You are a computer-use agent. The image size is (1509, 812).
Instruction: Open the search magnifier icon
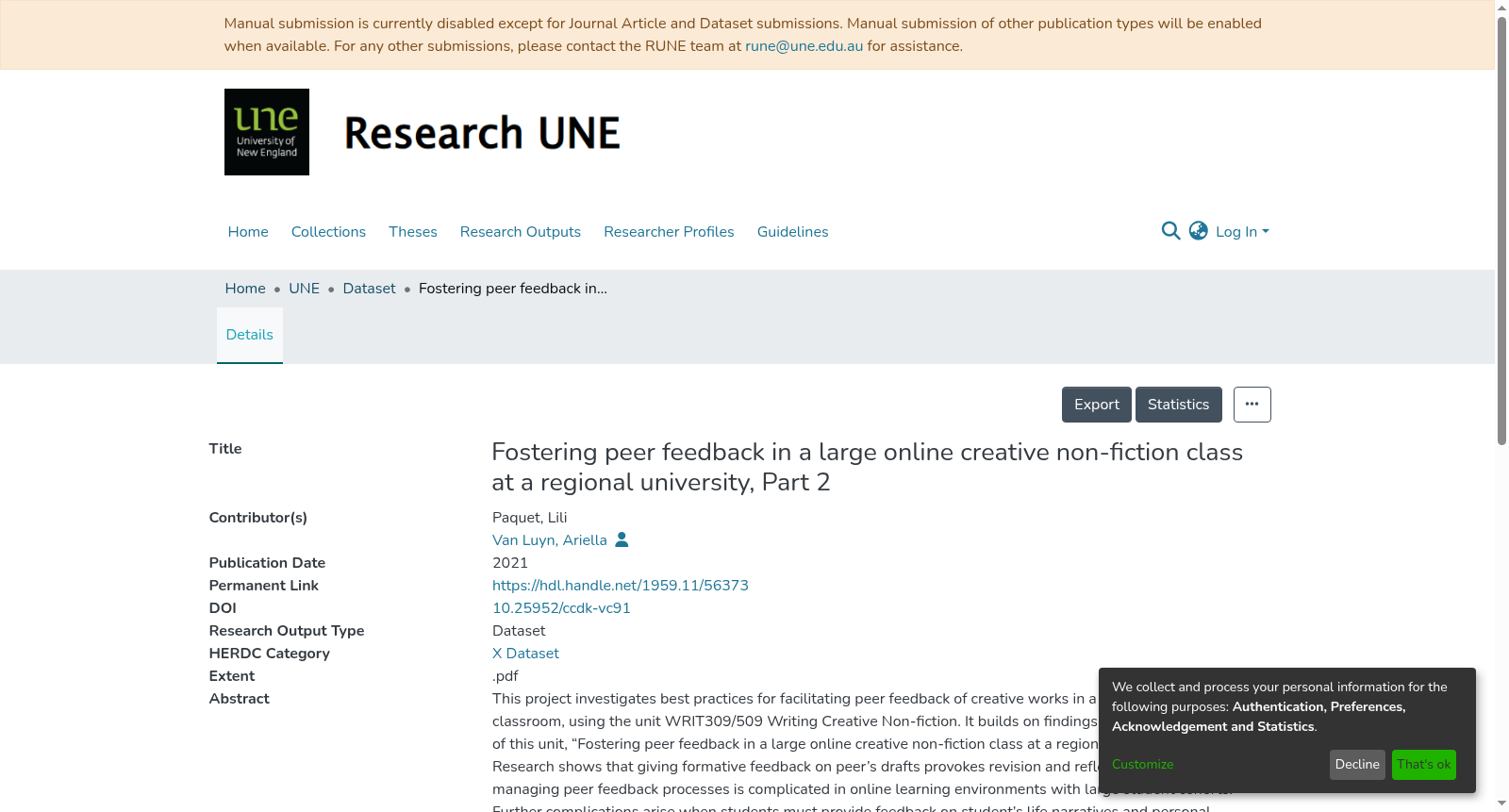pyautogui.click(x=1170, y=231)
